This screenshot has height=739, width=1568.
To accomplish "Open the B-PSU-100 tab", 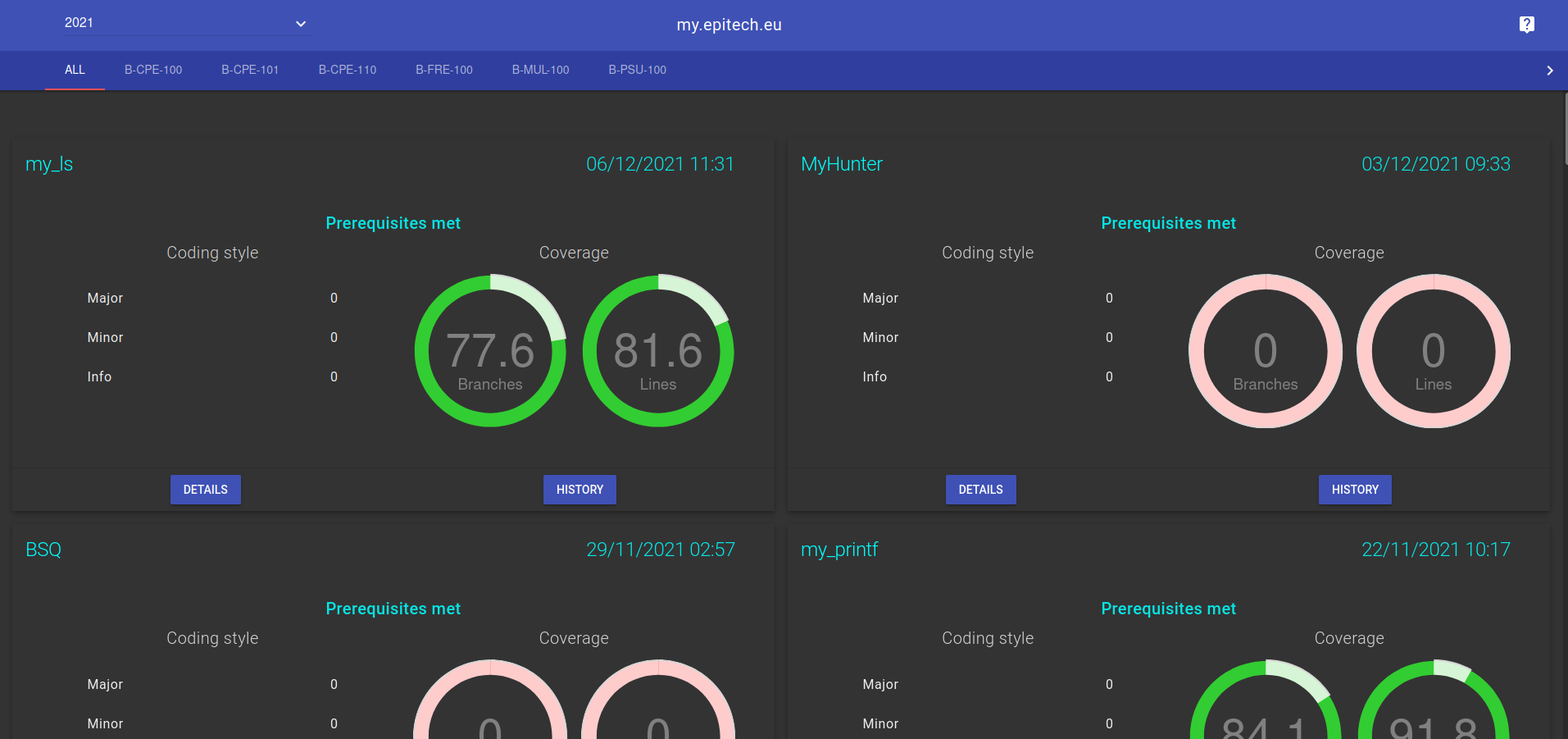I will click(637, 70).
